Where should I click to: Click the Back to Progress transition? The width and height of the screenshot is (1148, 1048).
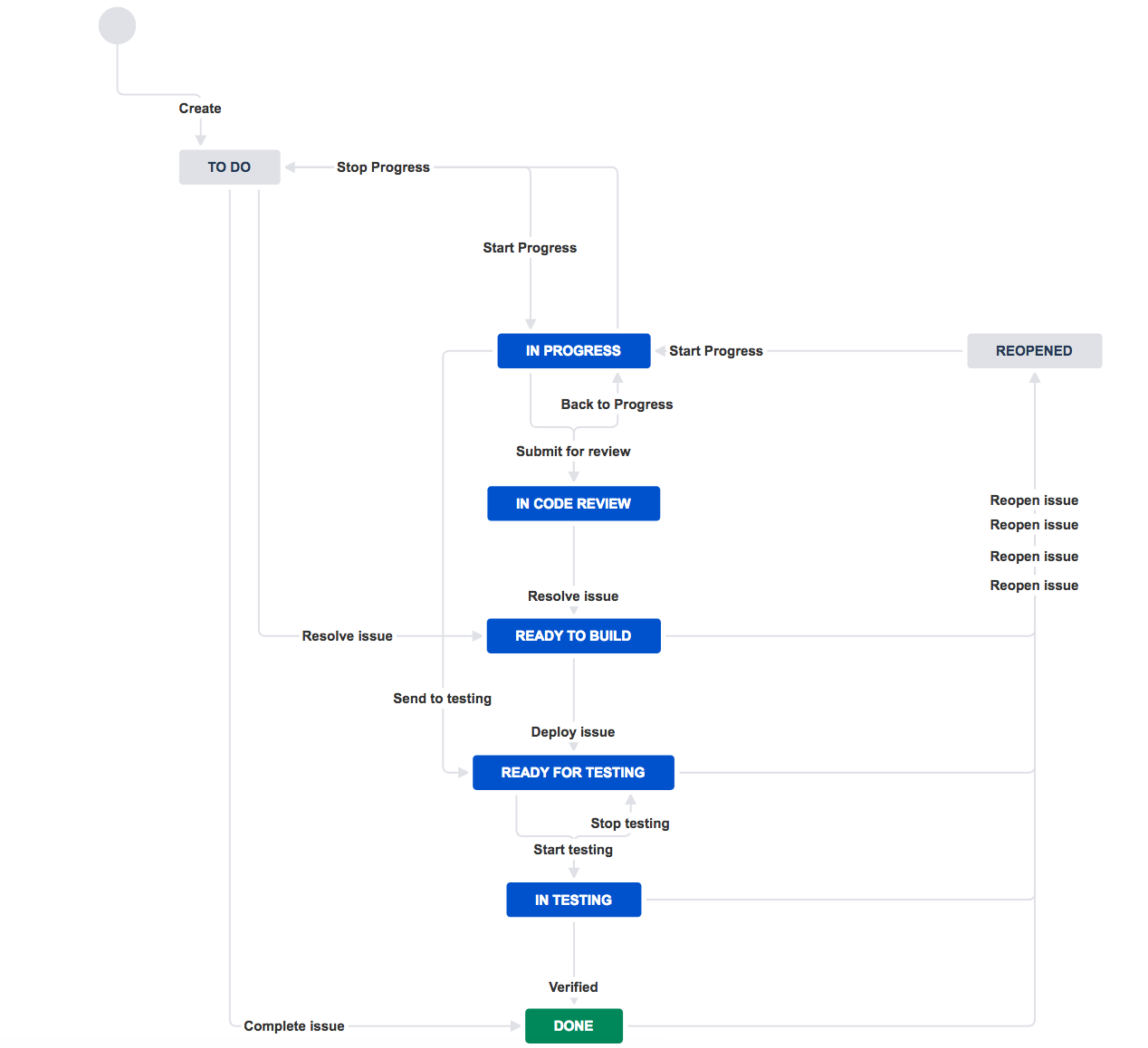point(617,405)
